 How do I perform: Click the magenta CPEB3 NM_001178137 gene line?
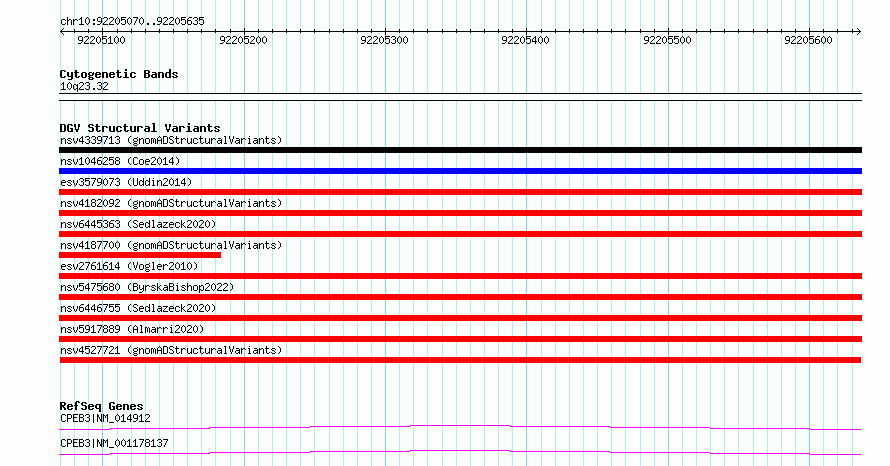pos(460,452)
